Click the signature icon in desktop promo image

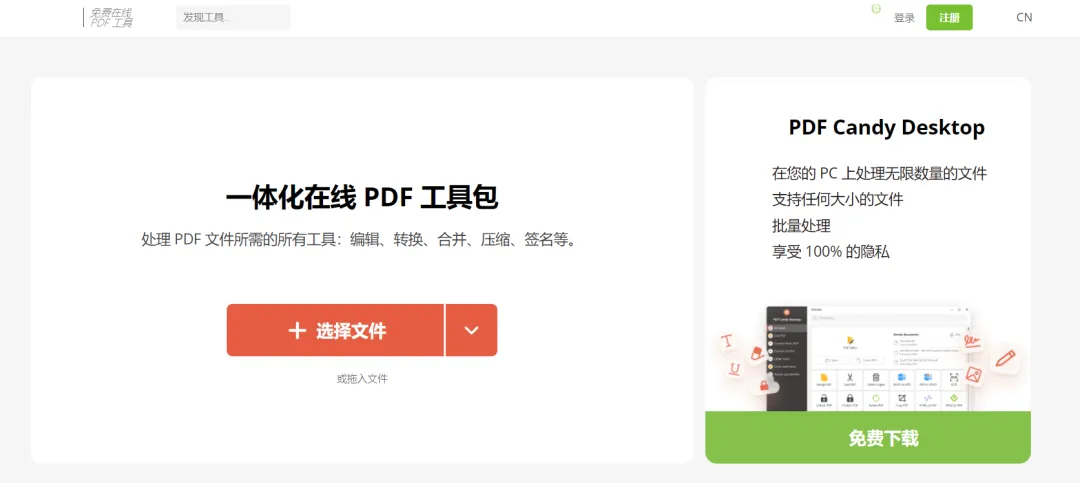pyautogui.click(x=972, y=342)
